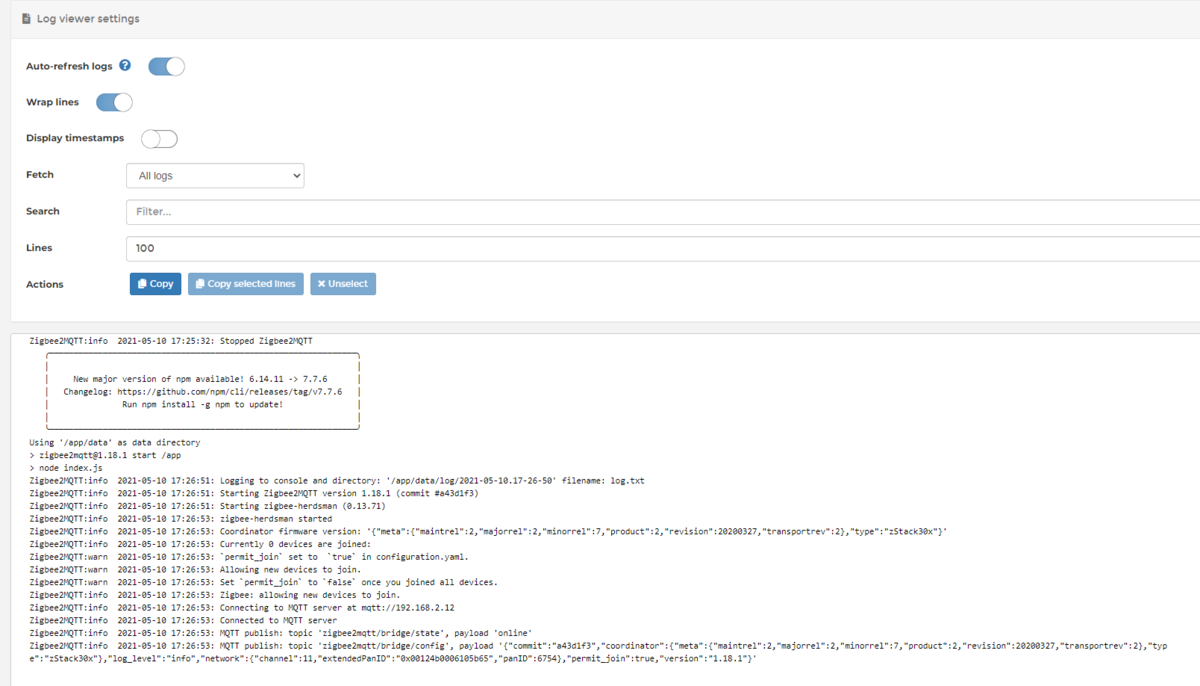This screenshot has height=686, width=1200.
Task: Click the 'Auto-refresh logs' label
Action: (69, 66)
